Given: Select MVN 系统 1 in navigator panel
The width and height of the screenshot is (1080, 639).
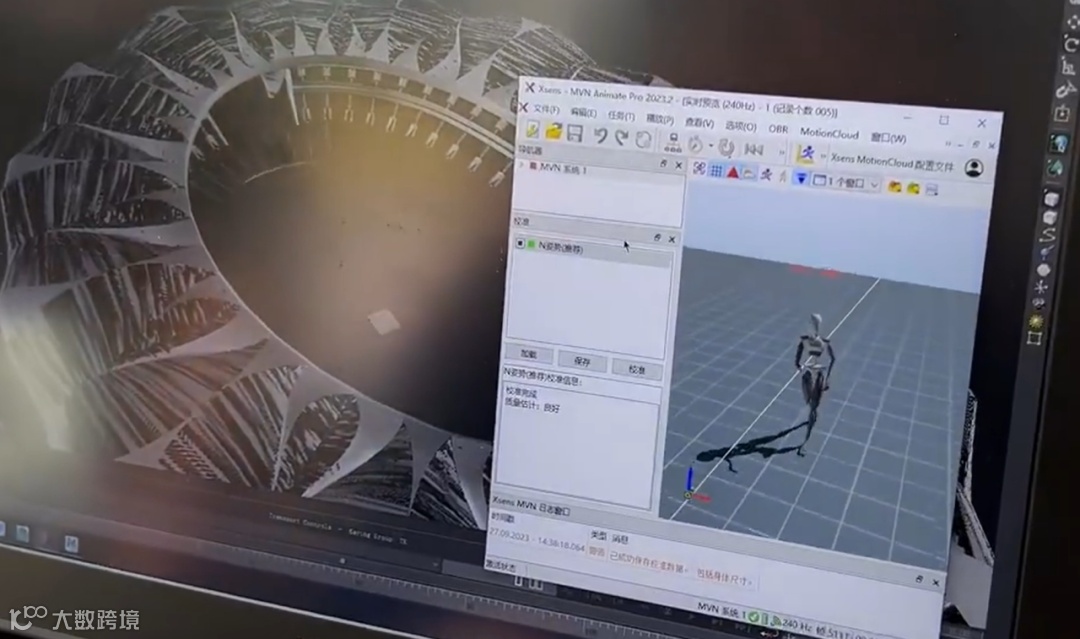Looking at the screenshot, I should (562, 169).
